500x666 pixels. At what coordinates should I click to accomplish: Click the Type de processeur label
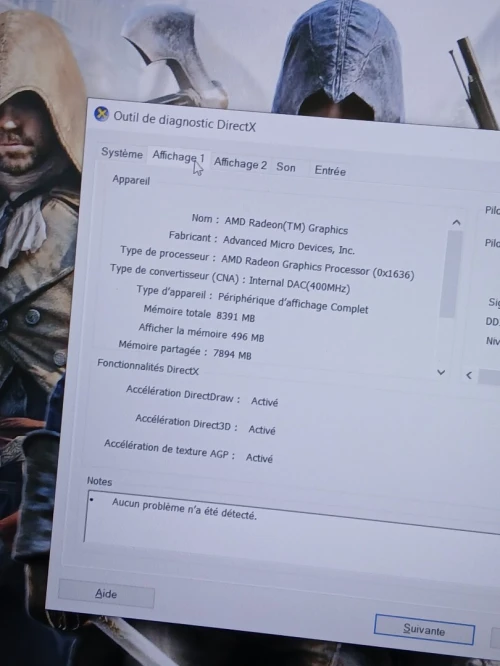coord(167,253)
